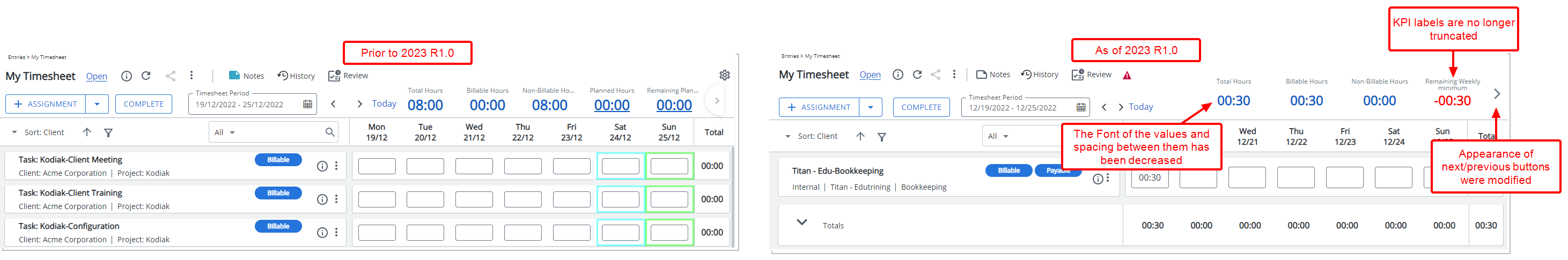Toggle the Billable tag on Titan - Edu-Bookkeeping

(1008, 170)
